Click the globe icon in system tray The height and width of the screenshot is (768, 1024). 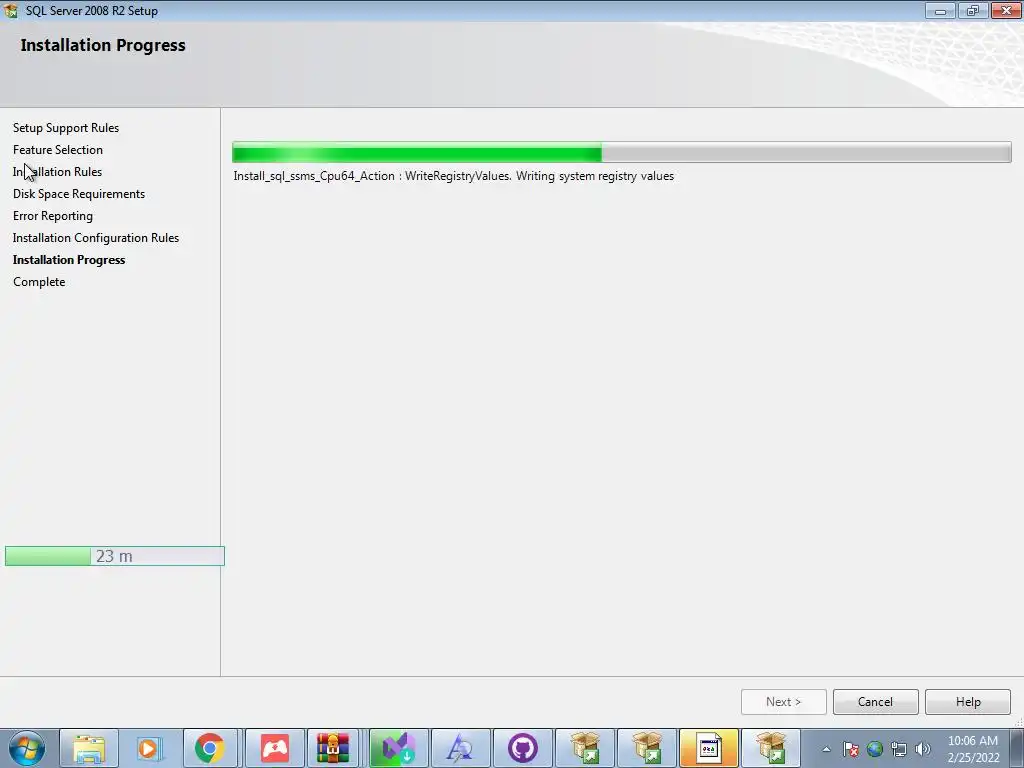[x=875, y=749]
